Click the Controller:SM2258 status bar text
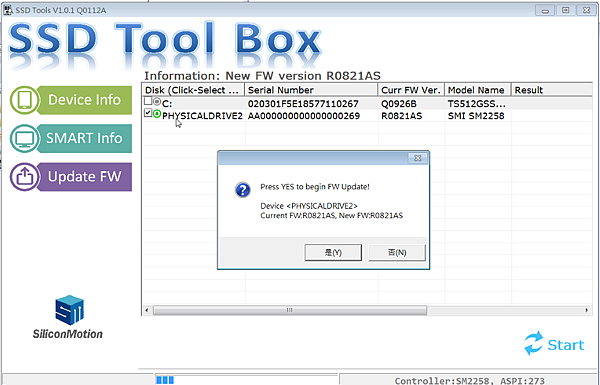The image size is (600, 385). point(469,381)
